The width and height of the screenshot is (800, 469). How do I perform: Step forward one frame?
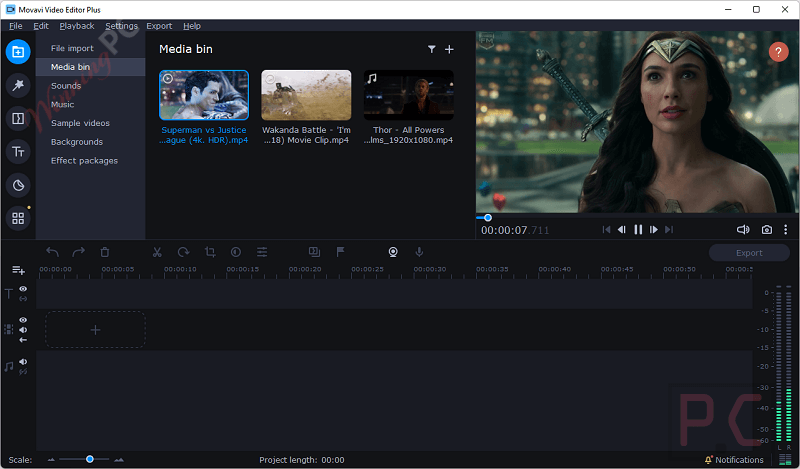pos(654,230)
